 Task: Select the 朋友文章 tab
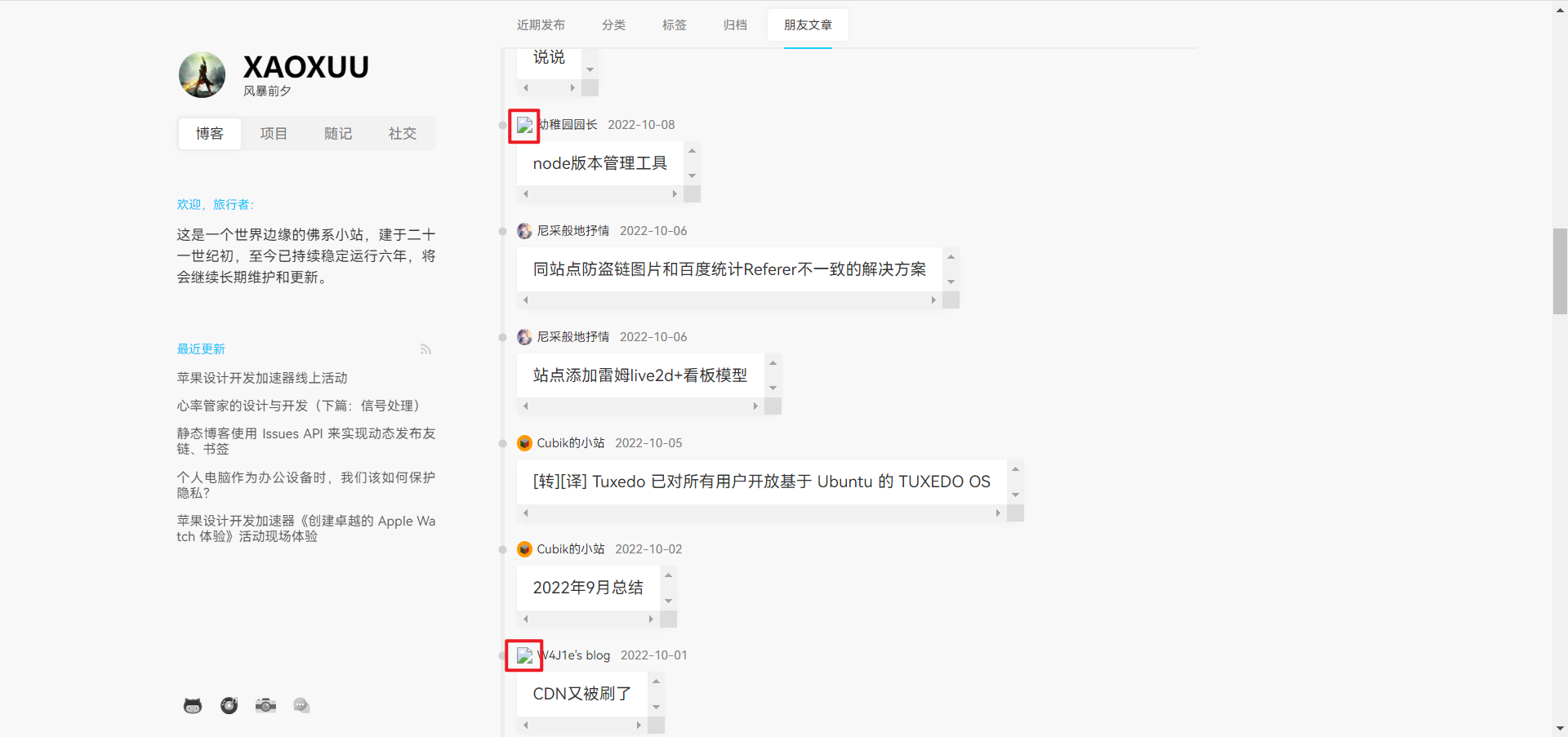click(x=808, y=25)
